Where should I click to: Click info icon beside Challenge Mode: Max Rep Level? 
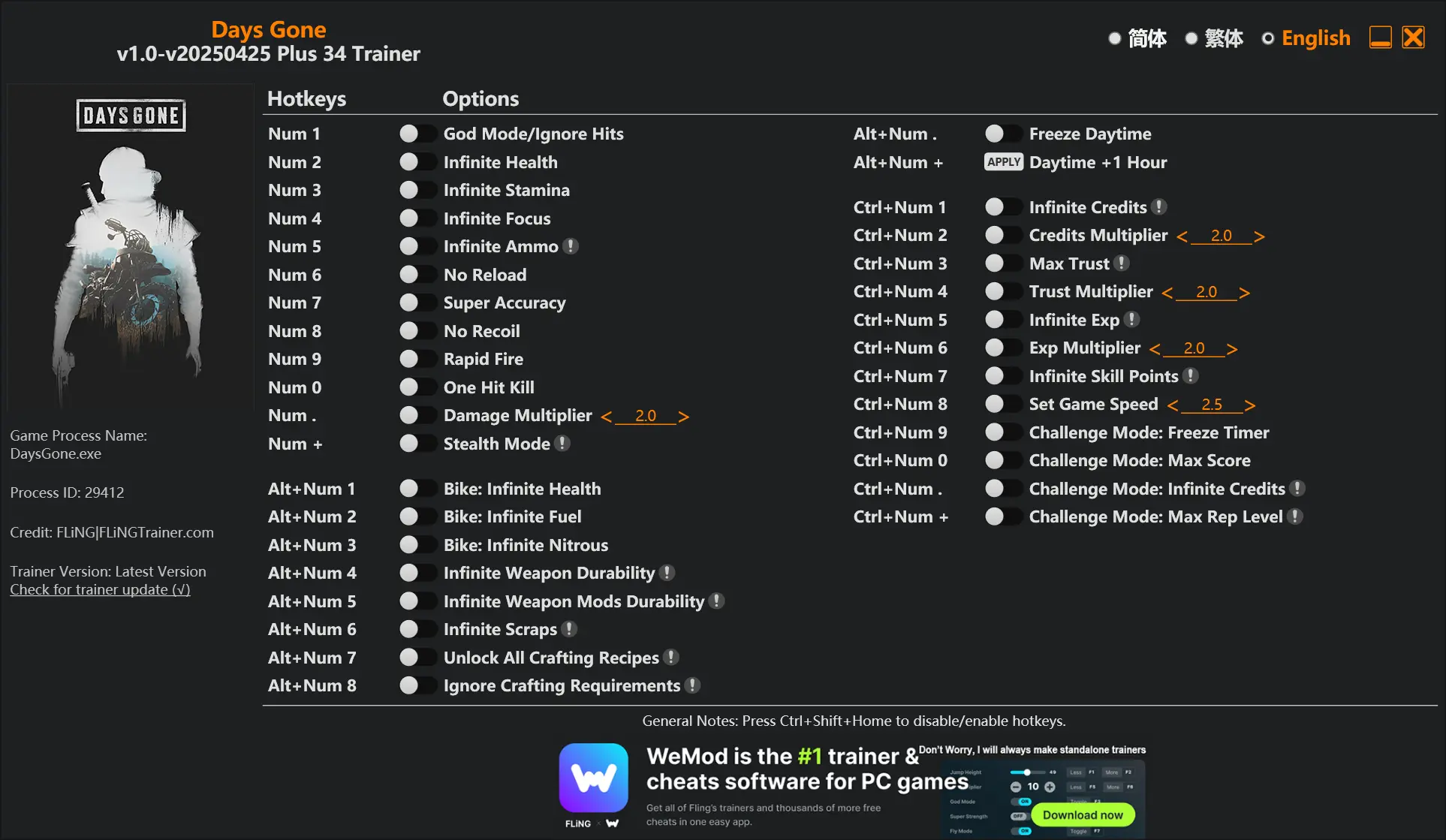pyautogui.click(x=1295, y=516)
